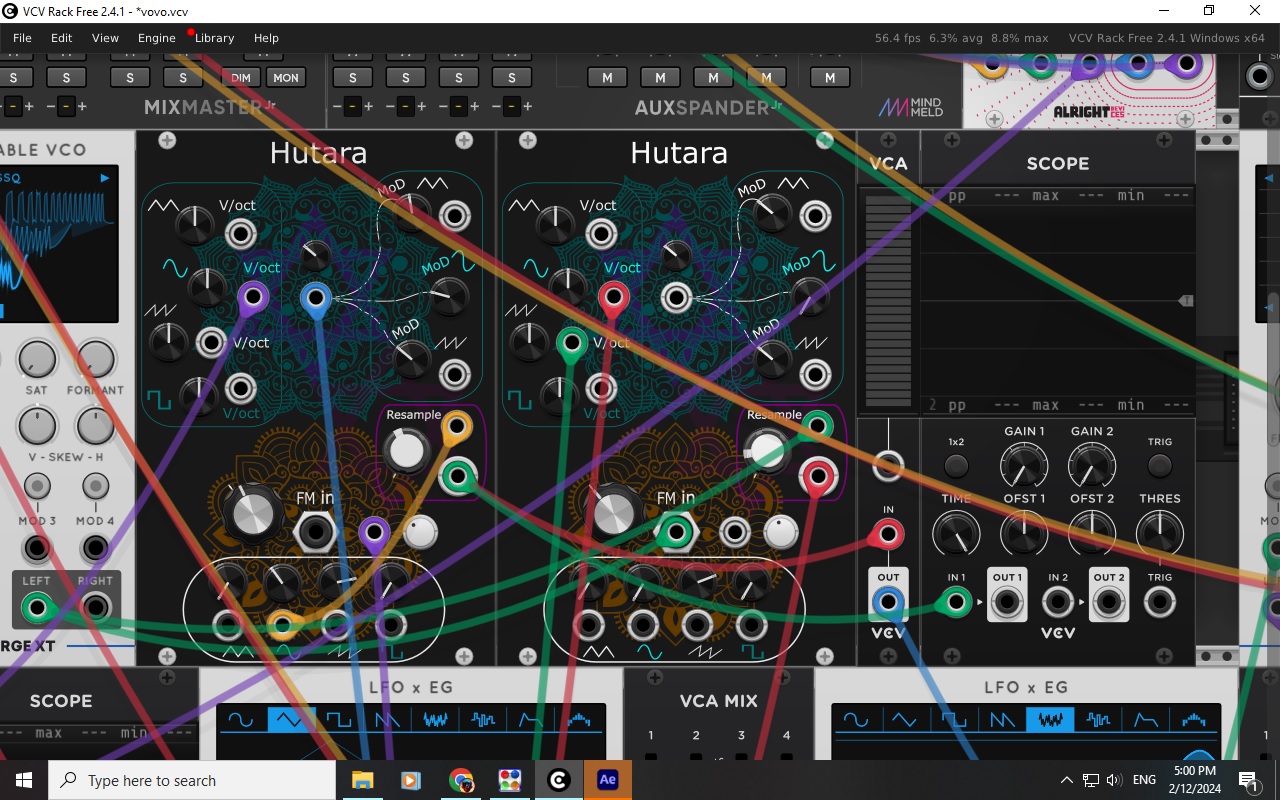Image resolution: width=1280 pixels, height=800 pixels.
Task: Click the network icon in system tray
Action: pyautogui.click(x=1090, y=780)
